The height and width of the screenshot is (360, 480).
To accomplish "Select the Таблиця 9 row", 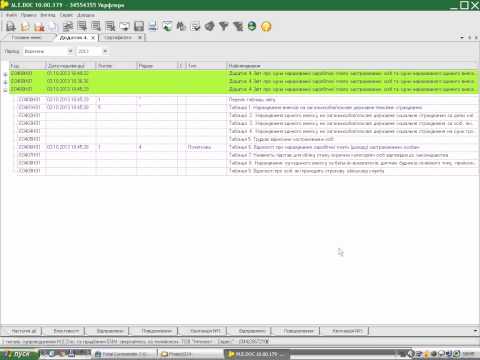I will tap(247, 171).
